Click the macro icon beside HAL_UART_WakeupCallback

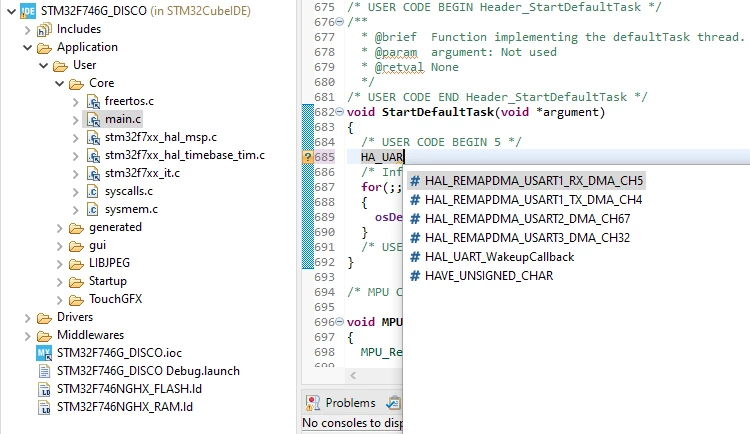415,257
